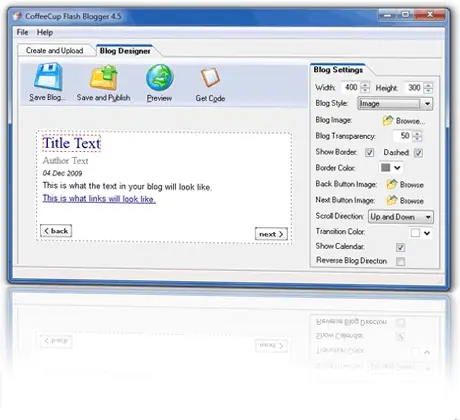Browse for a Blog Image file
Screen dimensions: 460x420
coord(404,121)
